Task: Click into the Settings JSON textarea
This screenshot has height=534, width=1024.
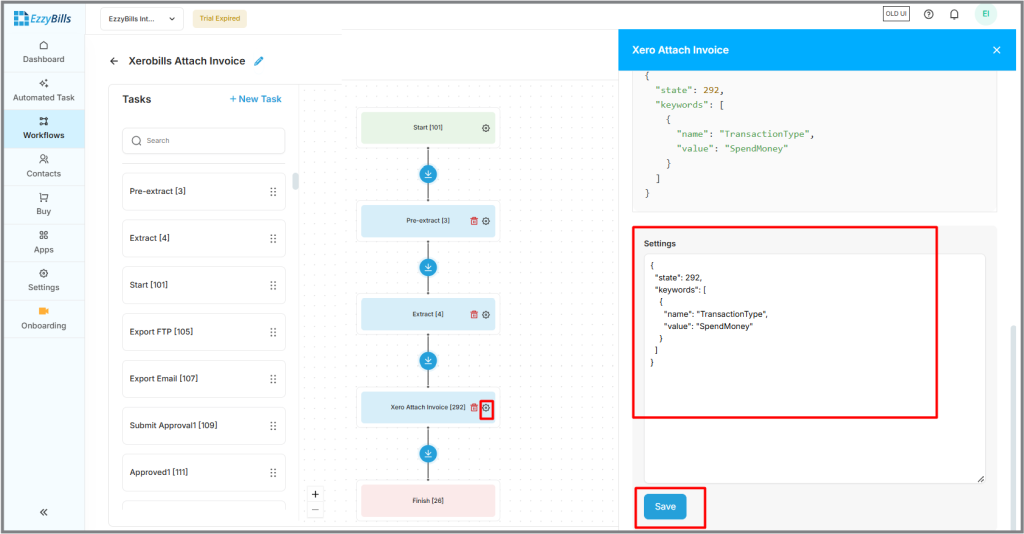Action: point(814,369)
